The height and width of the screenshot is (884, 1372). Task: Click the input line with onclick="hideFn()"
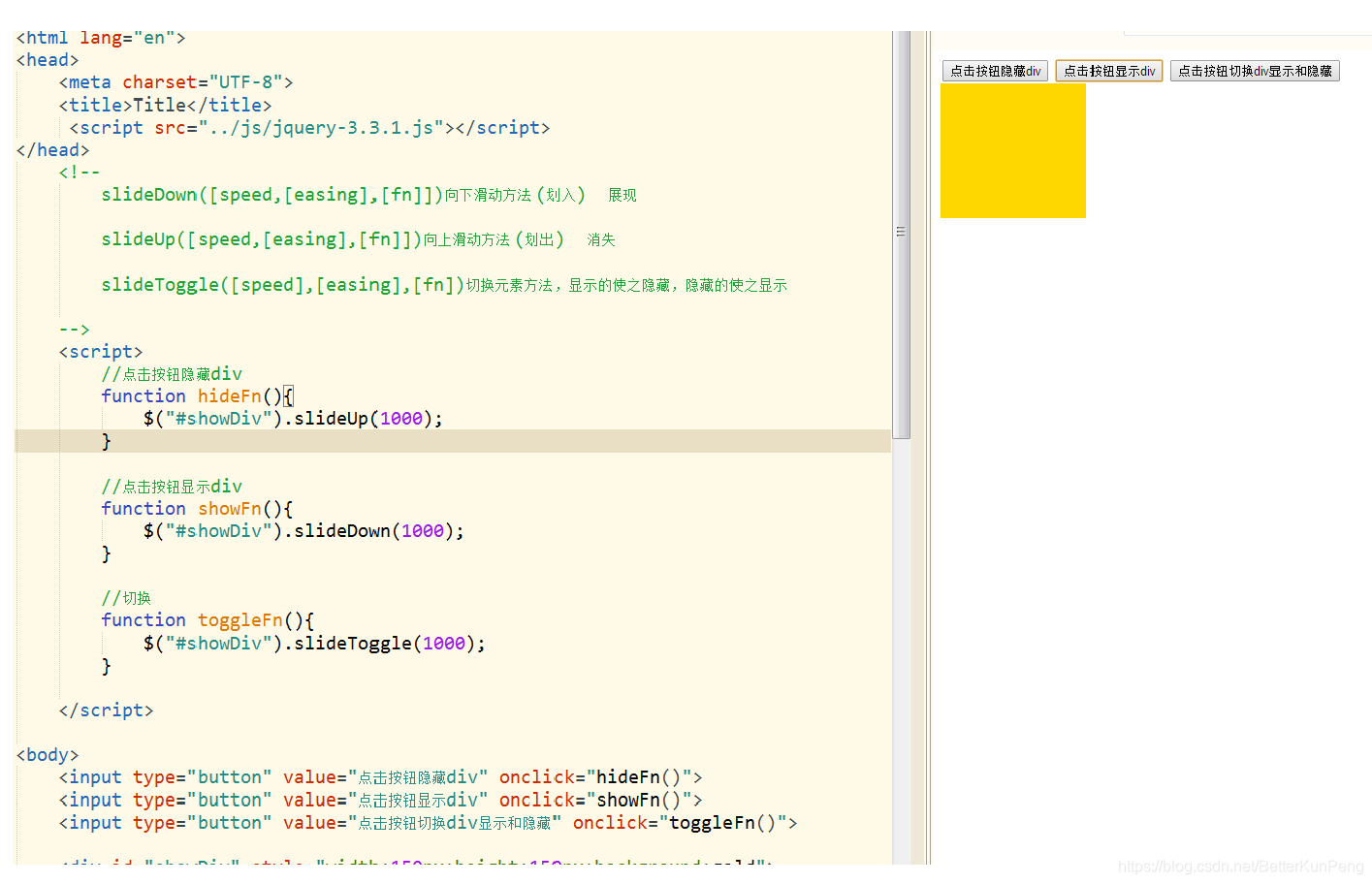click(x=380, y=777)
